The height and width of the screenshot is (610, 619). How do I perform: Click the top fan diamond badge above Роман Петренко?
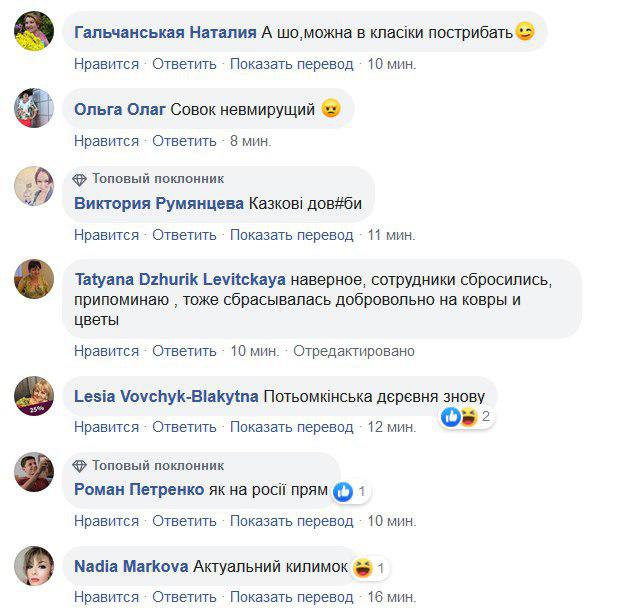(x=80, y=466)
